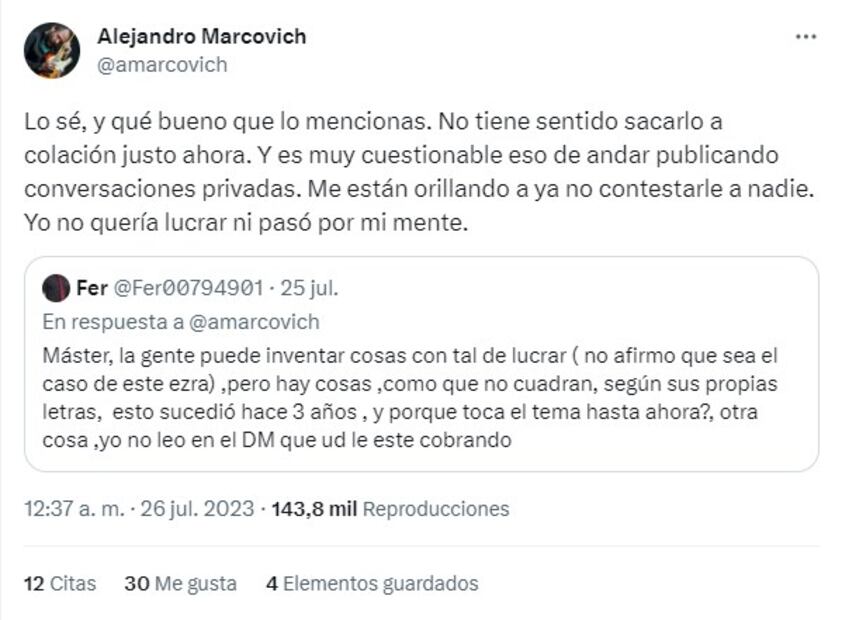Open the '12 Citas' quotes list
The image size is (842, 620).
[60, 583]
